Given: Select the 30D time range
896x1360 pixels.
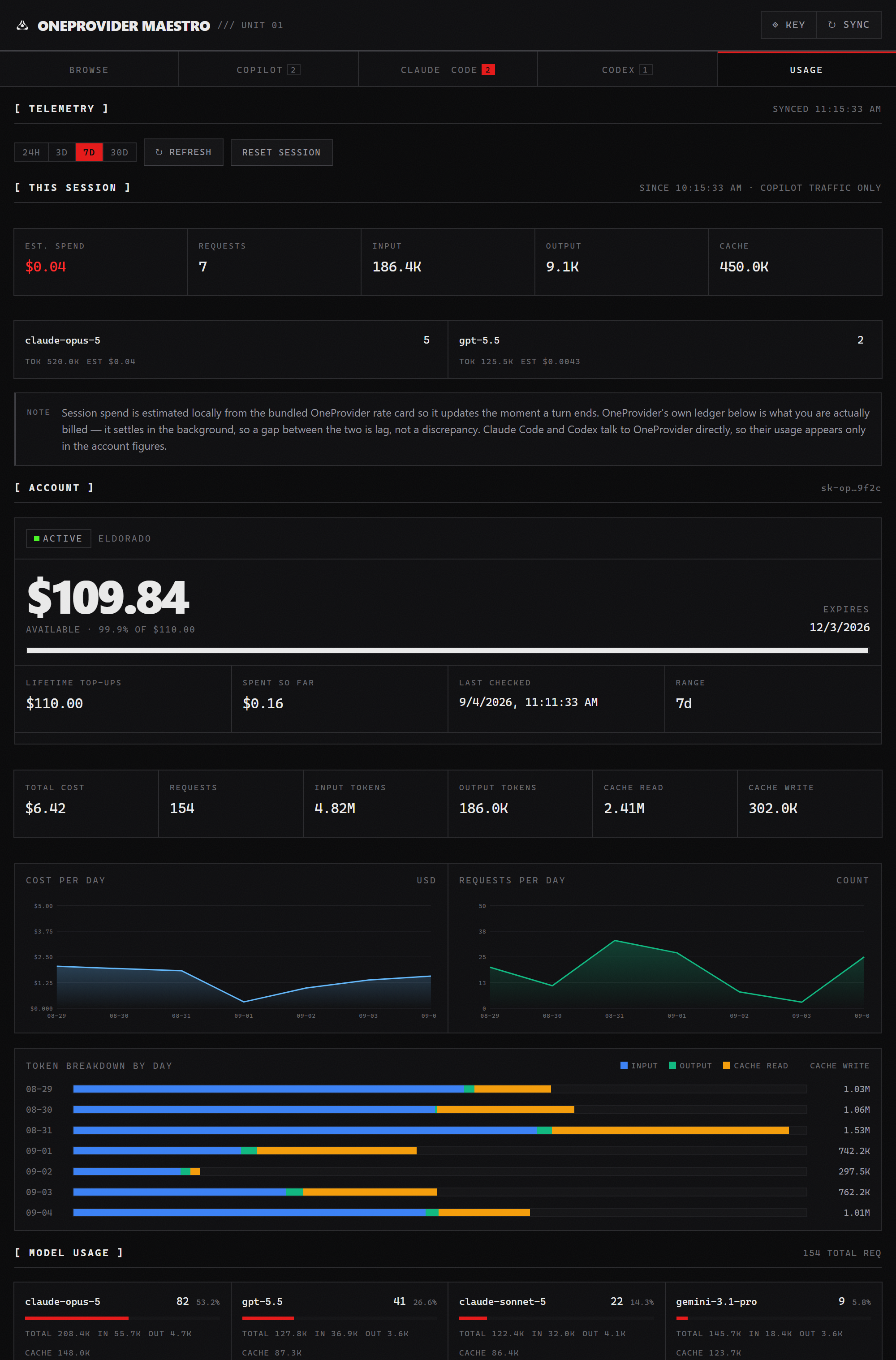Looking at the screenshot, I should [120, 152].
